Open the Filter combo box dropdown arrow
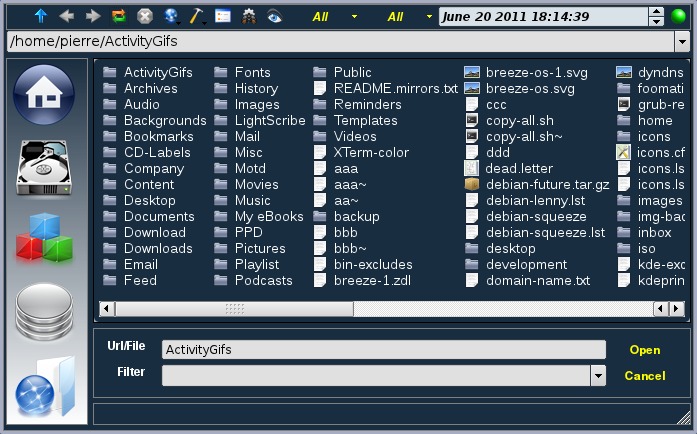The image size is (697, 434). 598,375
